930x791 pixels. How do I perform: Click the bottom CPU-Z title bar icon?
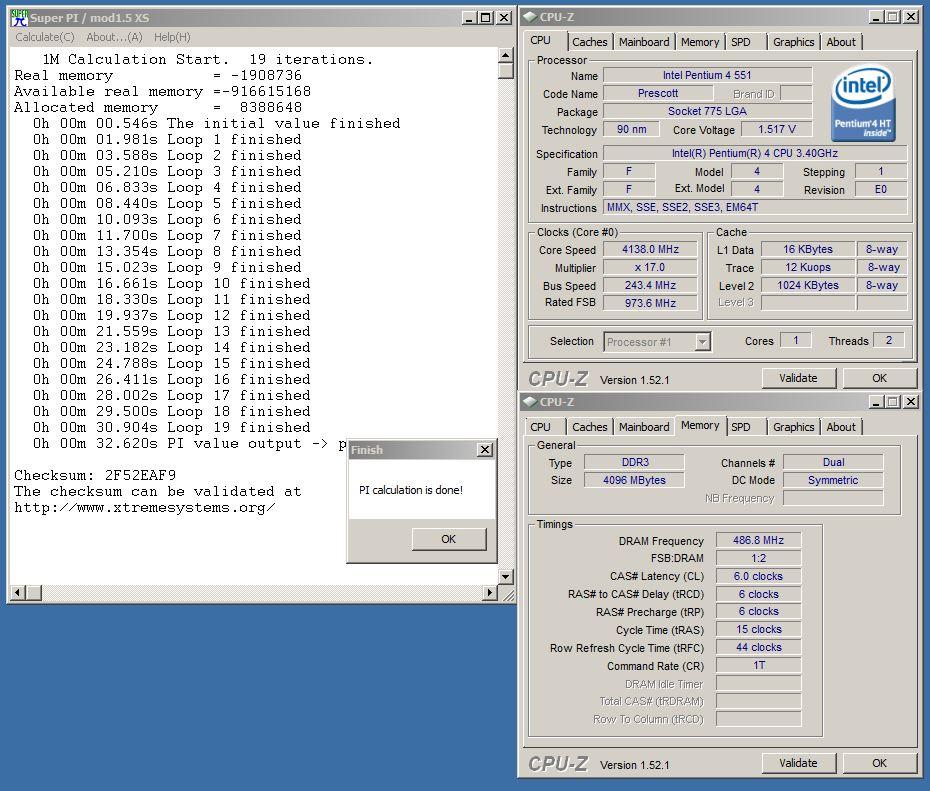click(530, 401)
